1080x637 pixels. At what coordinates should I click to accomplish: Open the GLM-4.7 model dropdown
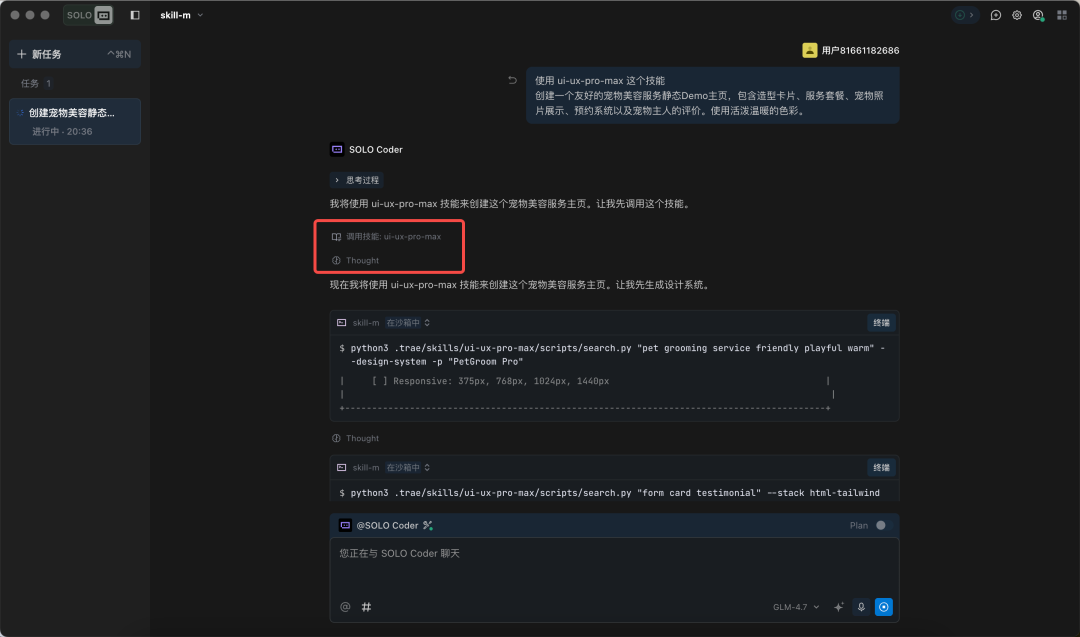[795, 606]
